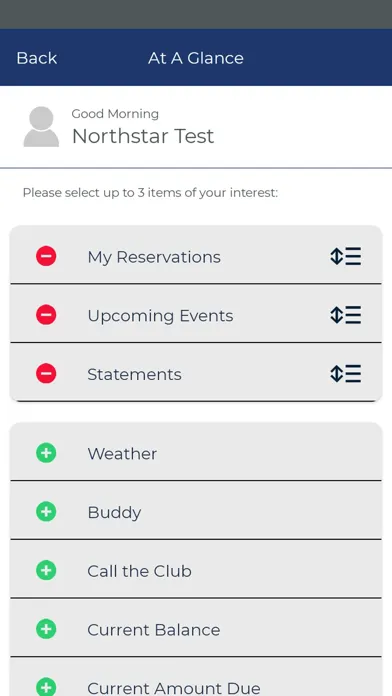The width and height of the screenshot is (392, 696).
Task: Add Current Balance with green plus icon
Action: (x=46, y=629)
